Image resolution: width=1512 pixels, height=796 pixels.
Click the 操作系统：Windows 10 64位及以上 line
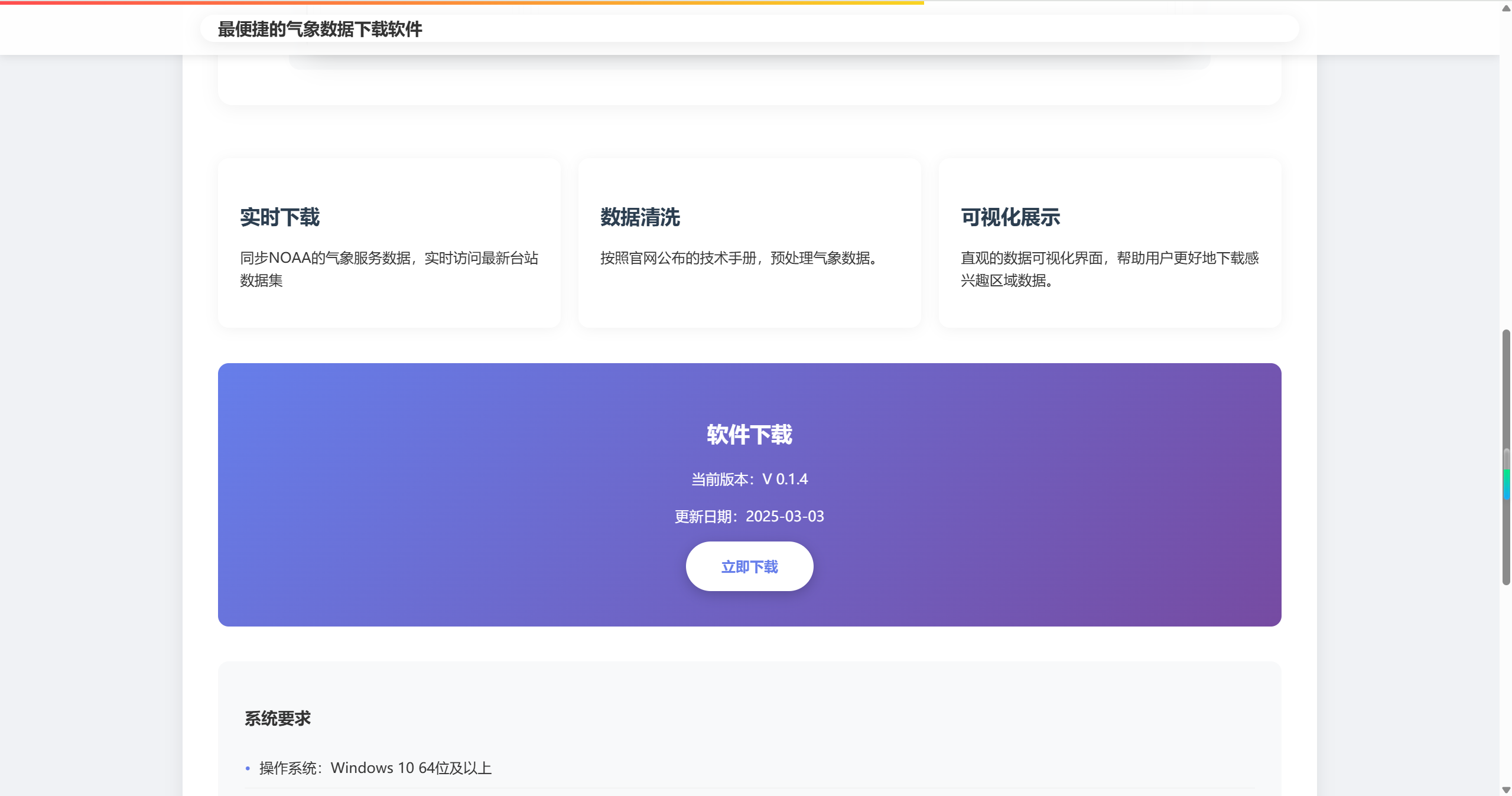[375, 768]
